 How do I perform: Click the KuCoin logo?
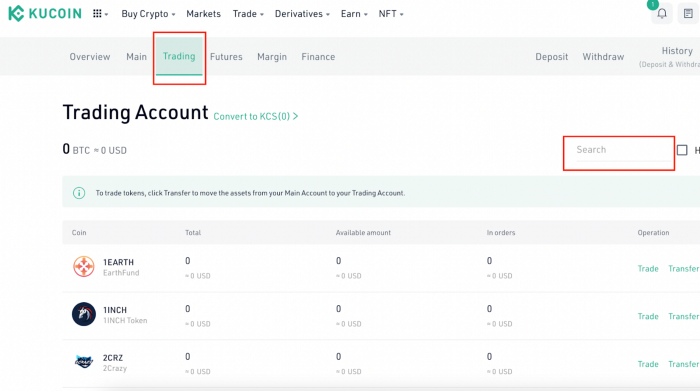pyautogui.click(x=45, y=13)
